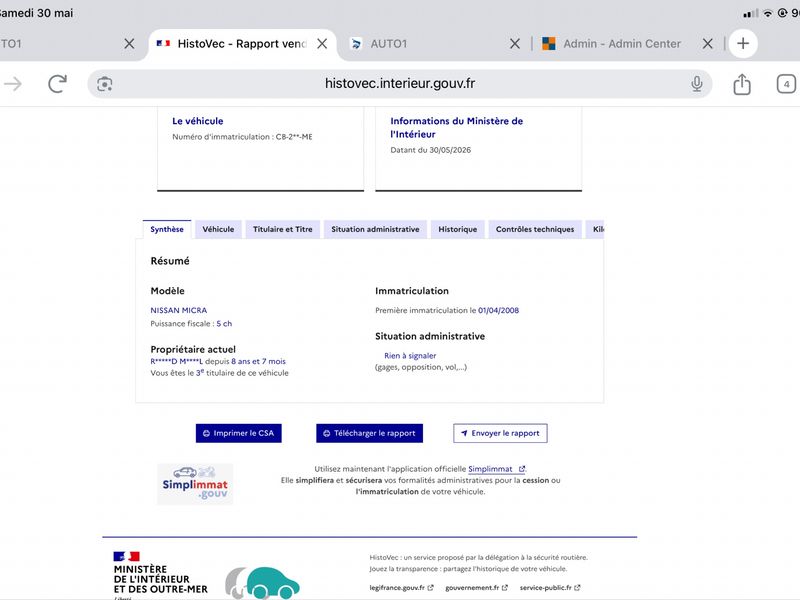Click Envoyer le rapport button
Screen dimensions: 800x600
[x=500, y=433]
